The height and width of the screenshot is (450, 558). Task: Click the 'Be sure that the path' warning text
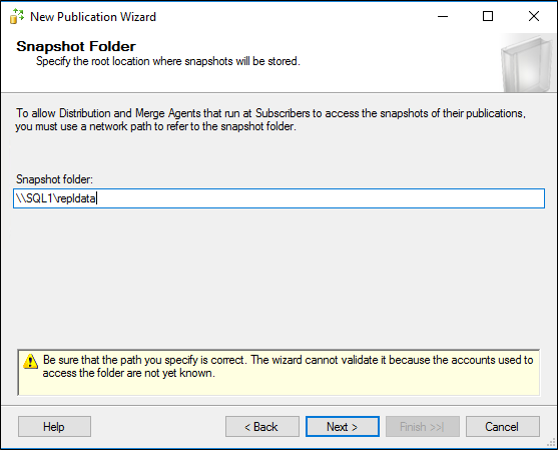pyautogui.click(x=288, y=366)
